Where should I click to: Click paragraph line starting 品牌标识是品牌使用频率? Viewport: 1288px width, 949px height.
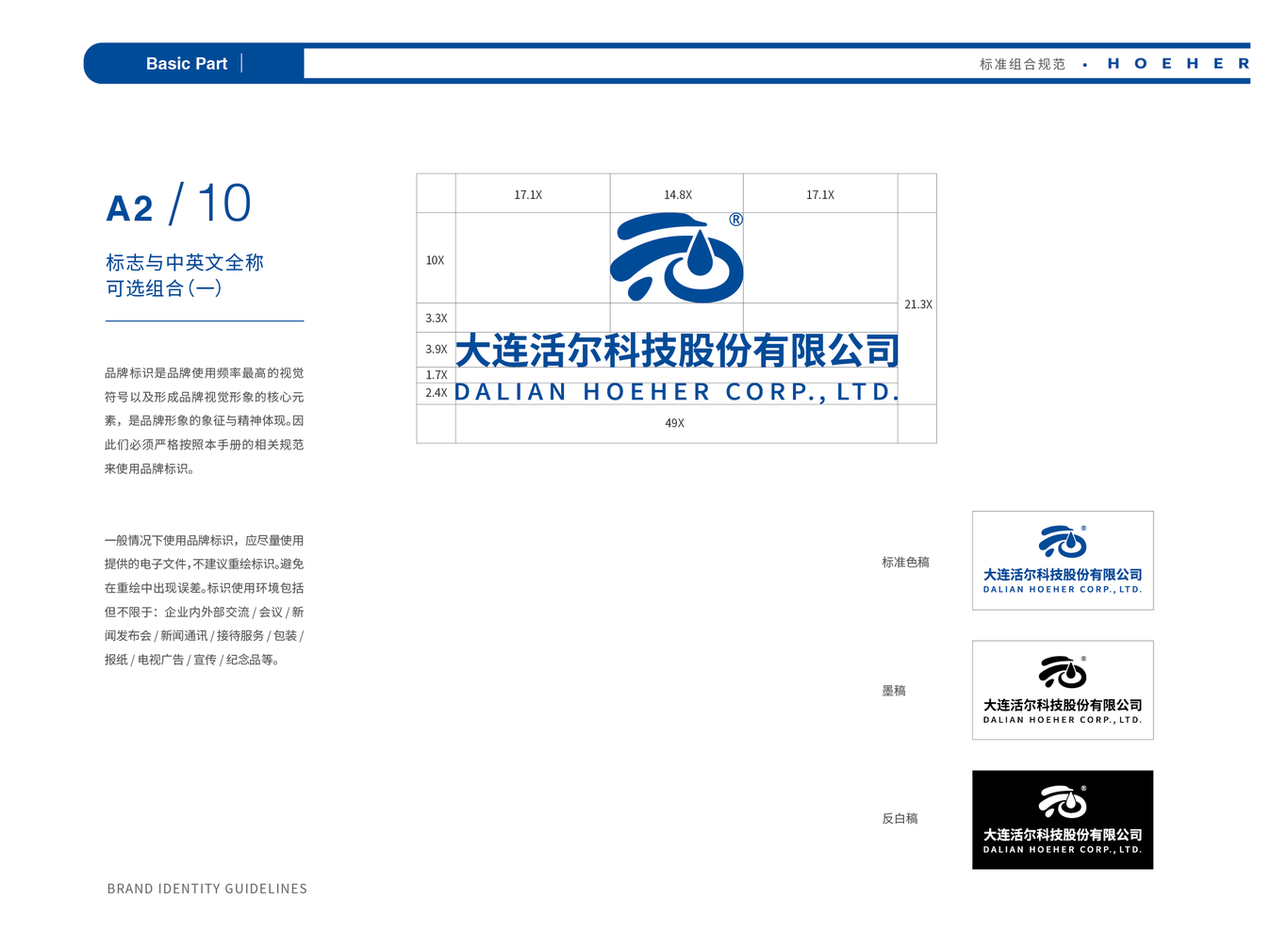pyautogui.click(x=205, y=373)
